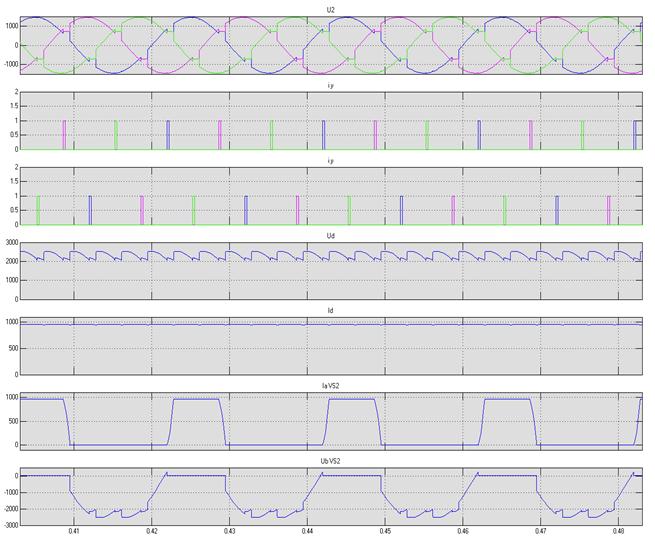Click the Id plot title
This screenshot has width=655, height=540.
pos(330,311)
